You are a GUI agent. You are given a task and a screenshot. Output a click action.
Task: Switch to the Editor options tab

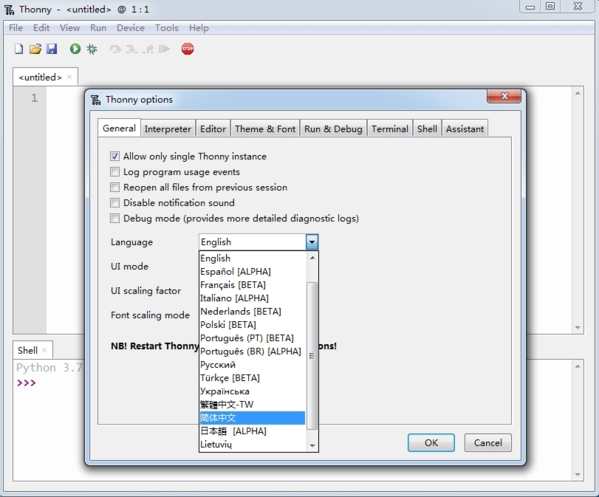213,129
